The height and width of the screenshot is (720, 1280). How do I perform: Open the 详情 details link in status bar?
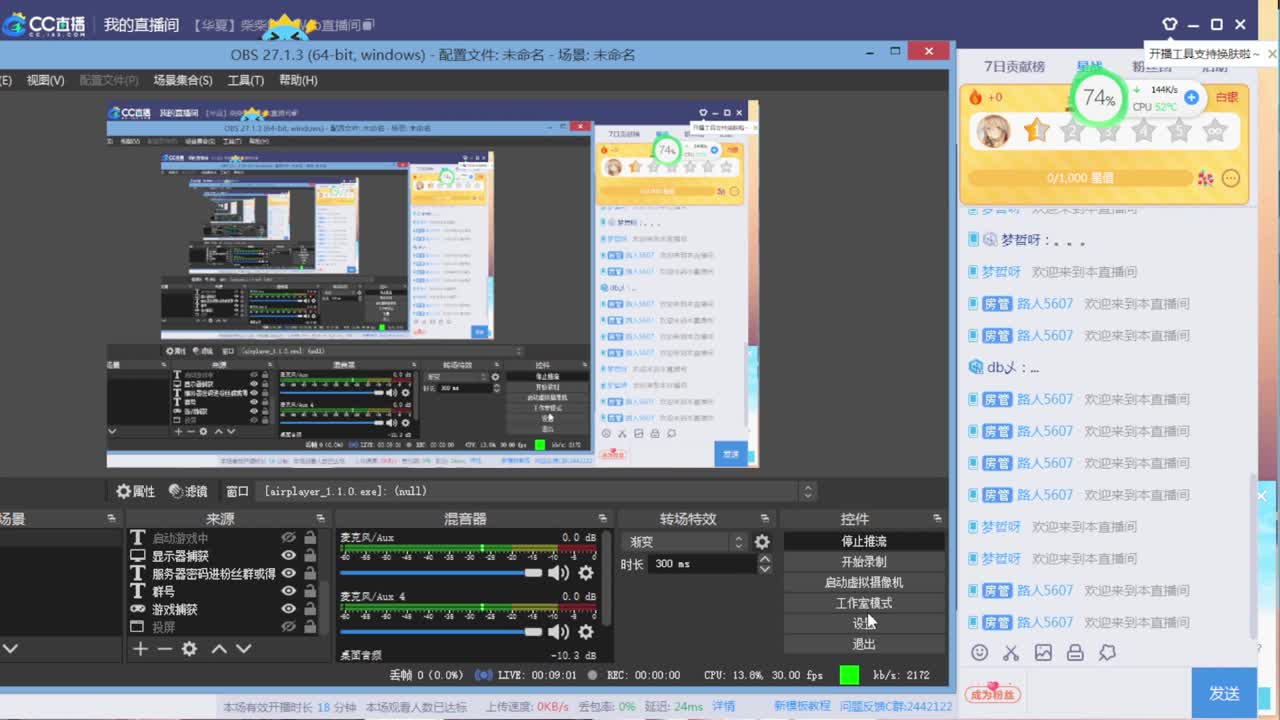point(724,706)
